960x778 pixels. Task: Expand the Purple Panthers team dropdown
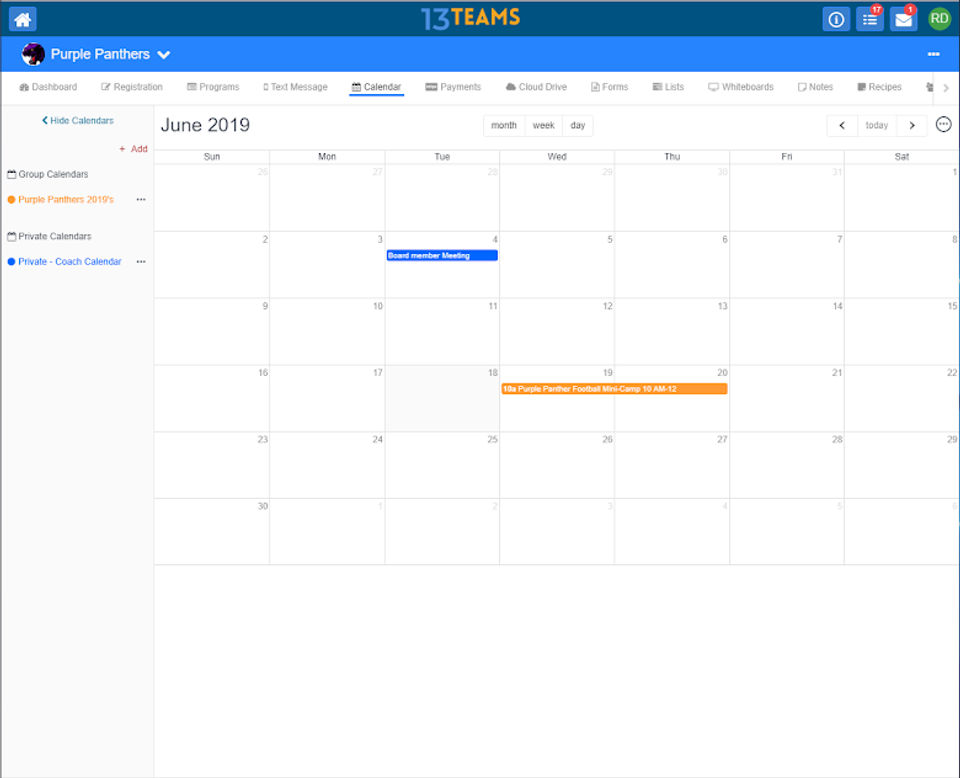pyautogui.click(x=163, y=54)
